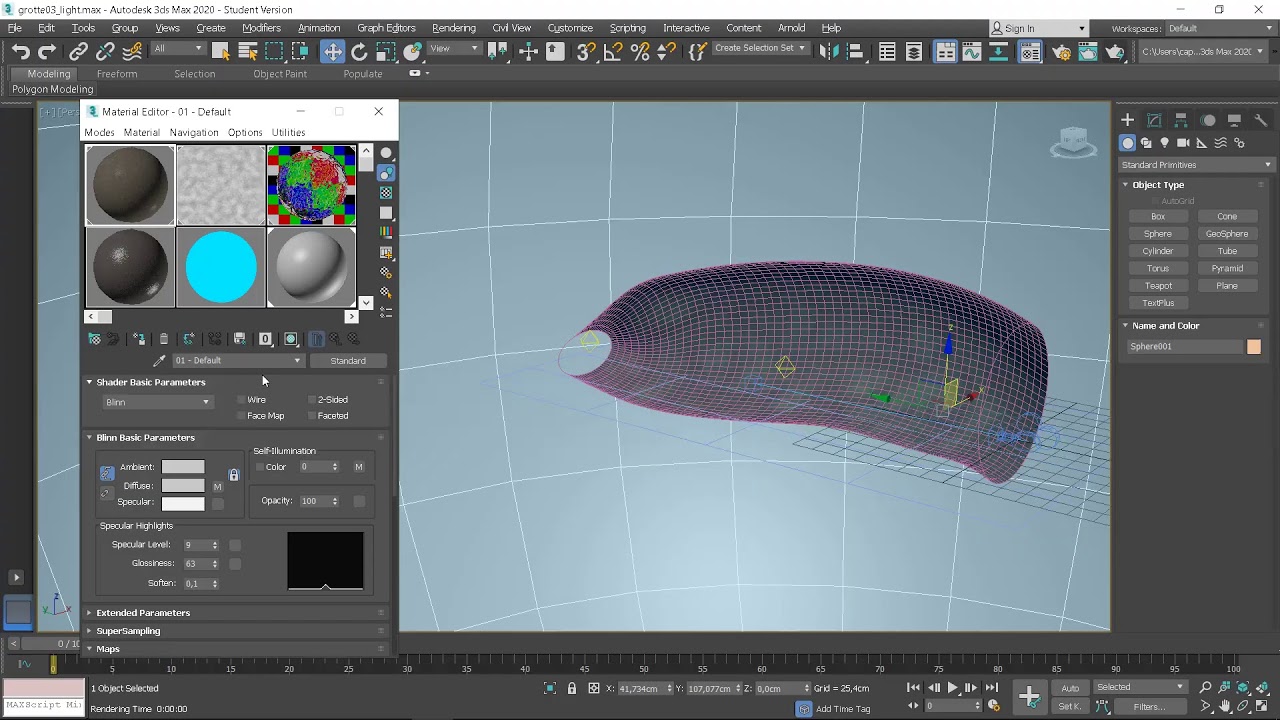This screenshot has height=720, width=1280.
Task: Pick material from object eyedropper
Action: click(x=158, y=361)
